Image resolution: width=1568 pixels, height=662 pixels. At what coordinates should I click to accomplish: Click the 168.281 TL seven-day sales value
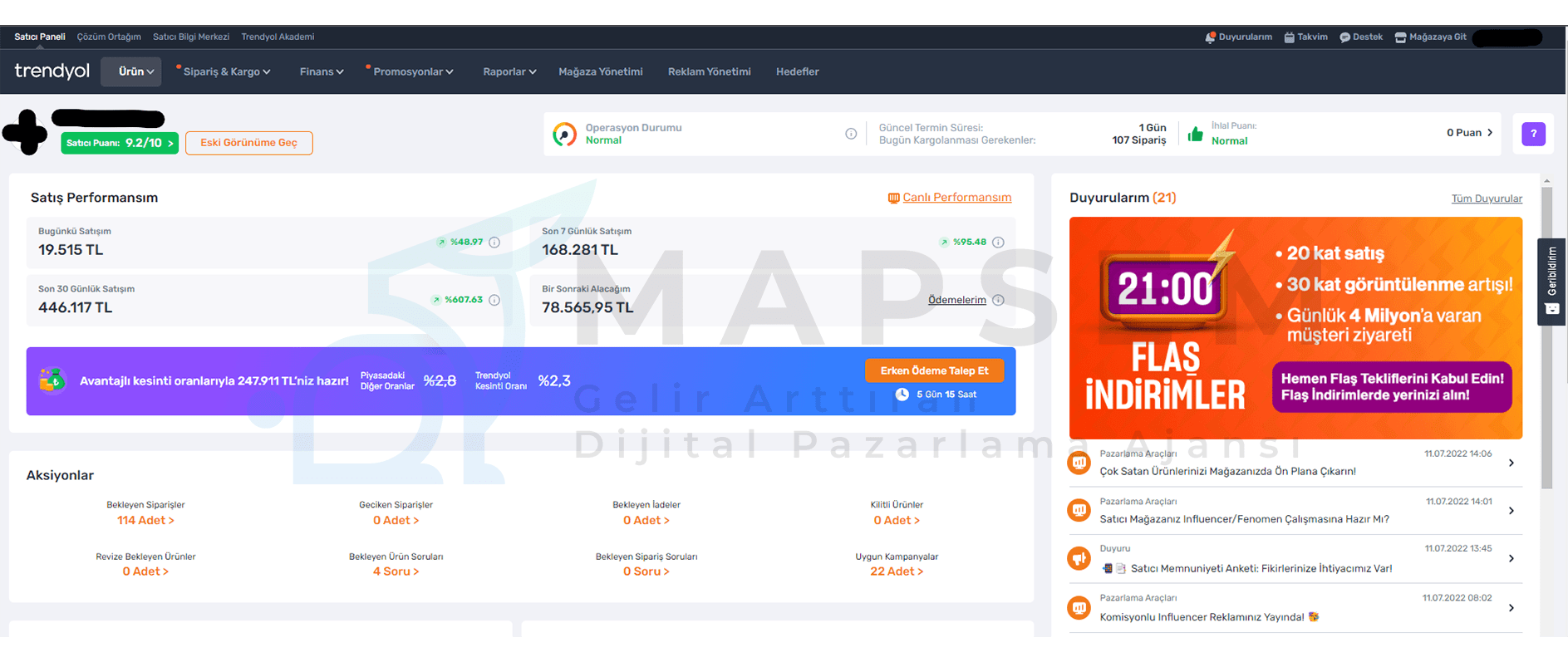point(580,250)
